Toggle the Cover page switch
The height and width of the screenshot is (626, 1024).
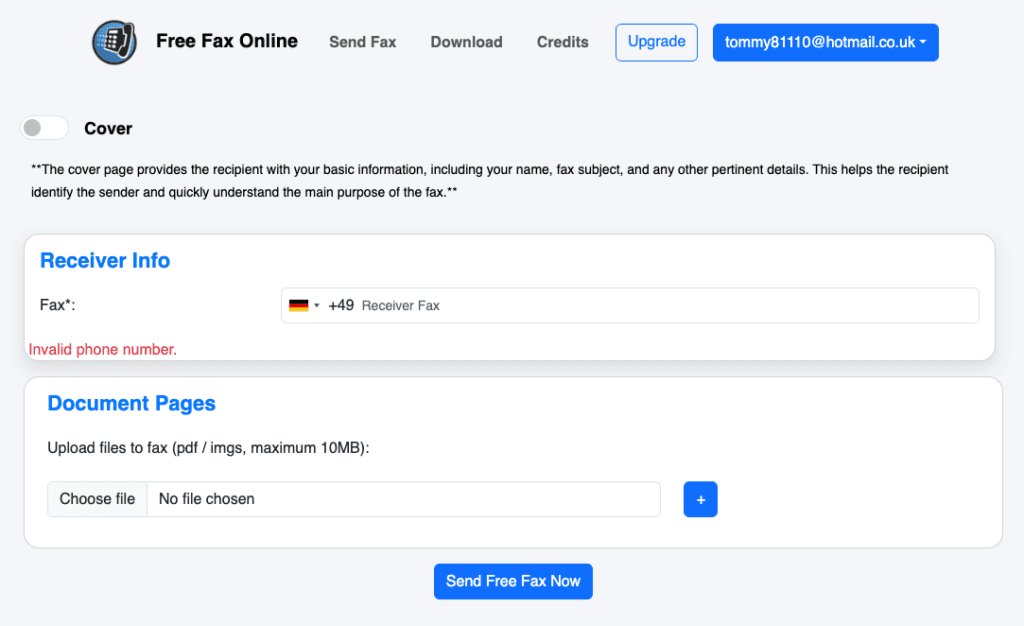[x=45, y=128]
